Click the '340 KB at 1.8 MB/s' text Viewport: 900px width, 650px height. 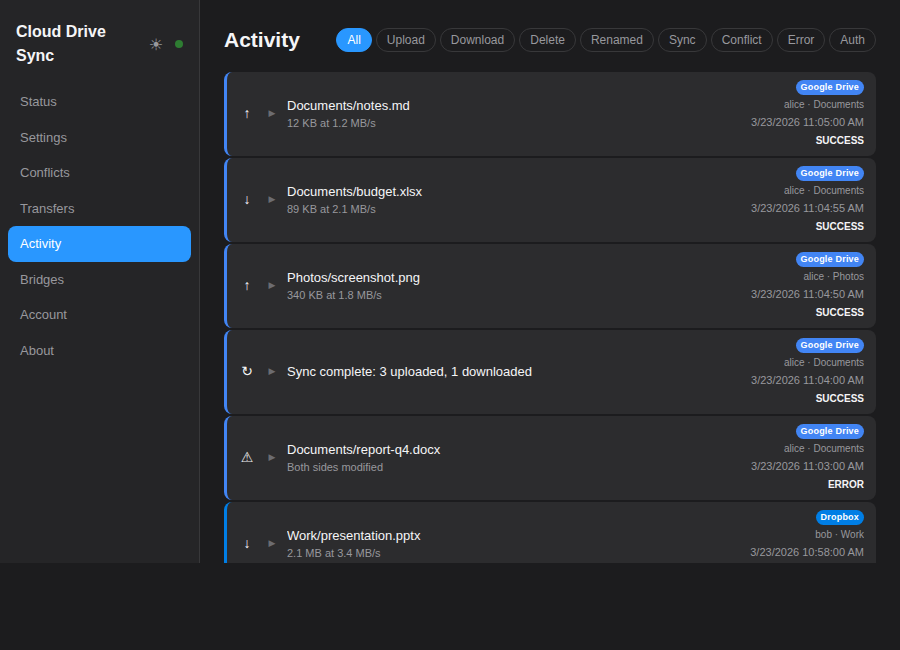click(334, 296)
